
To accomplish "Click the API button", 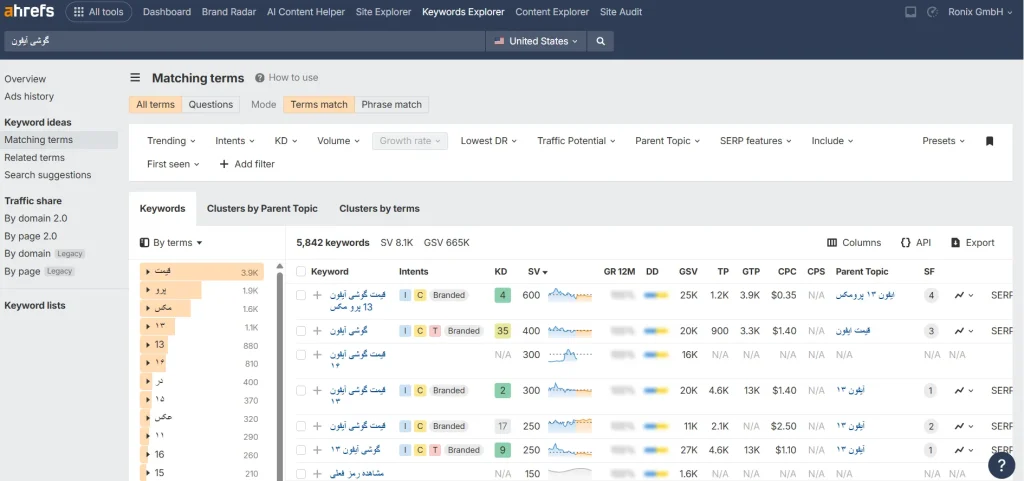I will coord(916,243).
